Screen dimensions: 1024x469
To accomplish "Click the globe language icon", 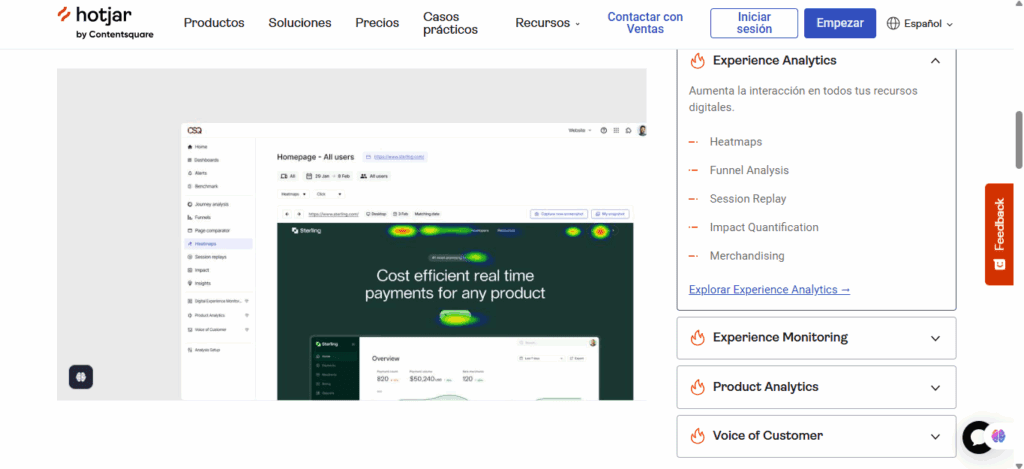I will [x=893, y=24].
